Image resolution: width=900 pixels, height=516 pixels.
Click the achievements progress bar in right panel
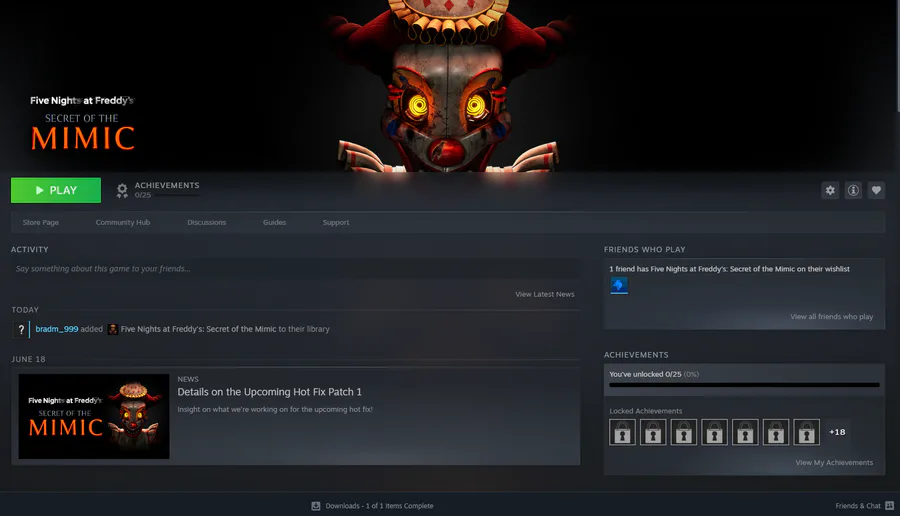click(x=744, y=385)
